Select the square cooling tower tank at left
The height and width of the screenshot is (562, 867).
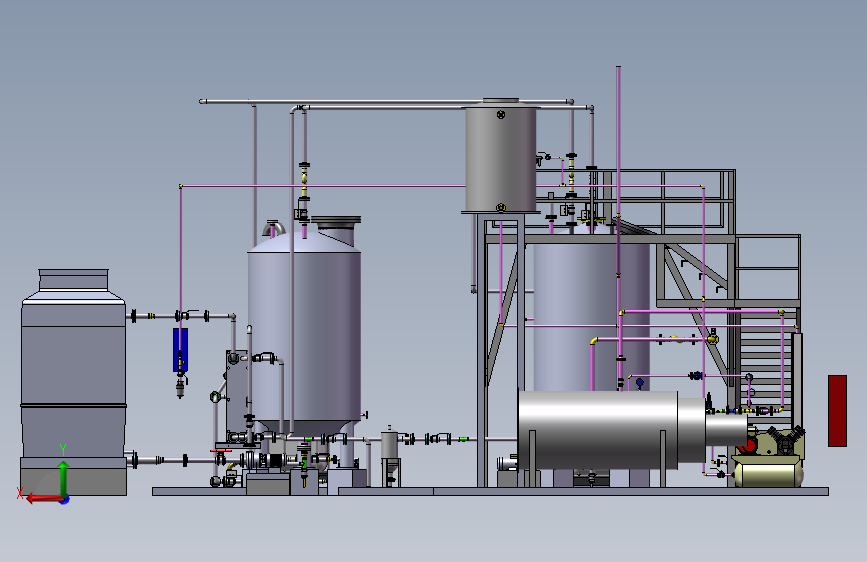tap(74, 382)
